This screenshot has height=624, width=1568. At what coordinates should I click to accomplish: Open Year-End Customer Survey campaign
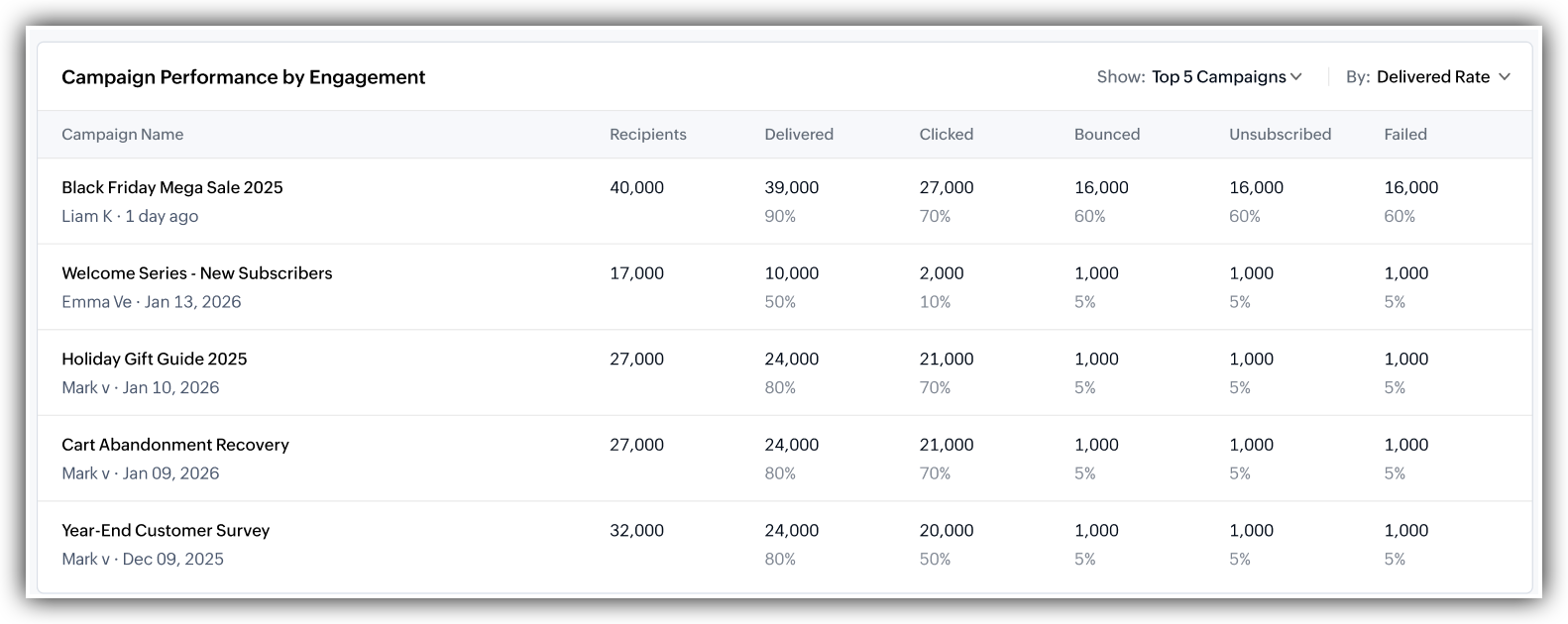pyautogui.click(x=166, y=531)
